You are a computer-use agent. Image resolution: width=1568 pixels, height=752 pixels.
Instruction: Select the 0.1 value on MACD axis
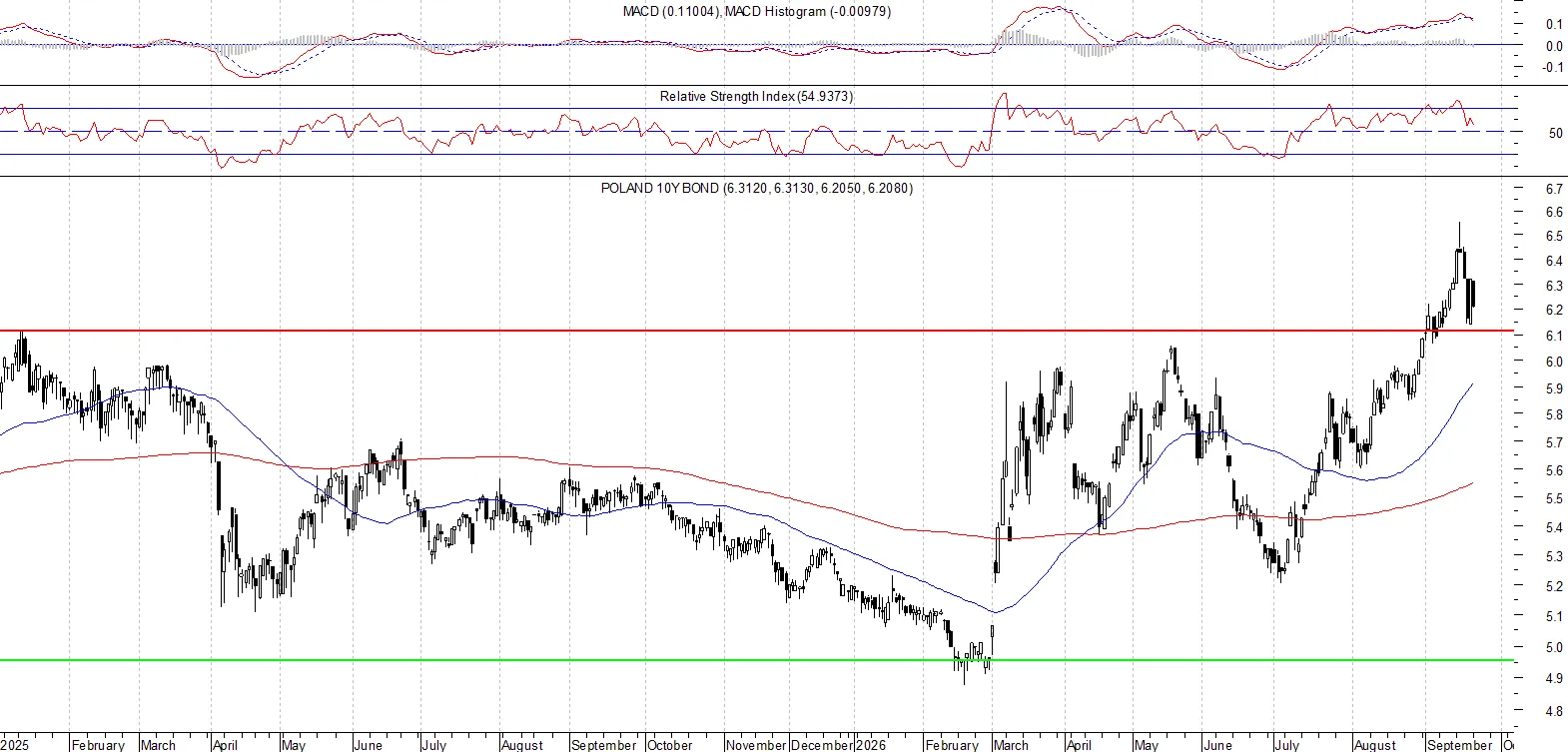coord(1554,24)
